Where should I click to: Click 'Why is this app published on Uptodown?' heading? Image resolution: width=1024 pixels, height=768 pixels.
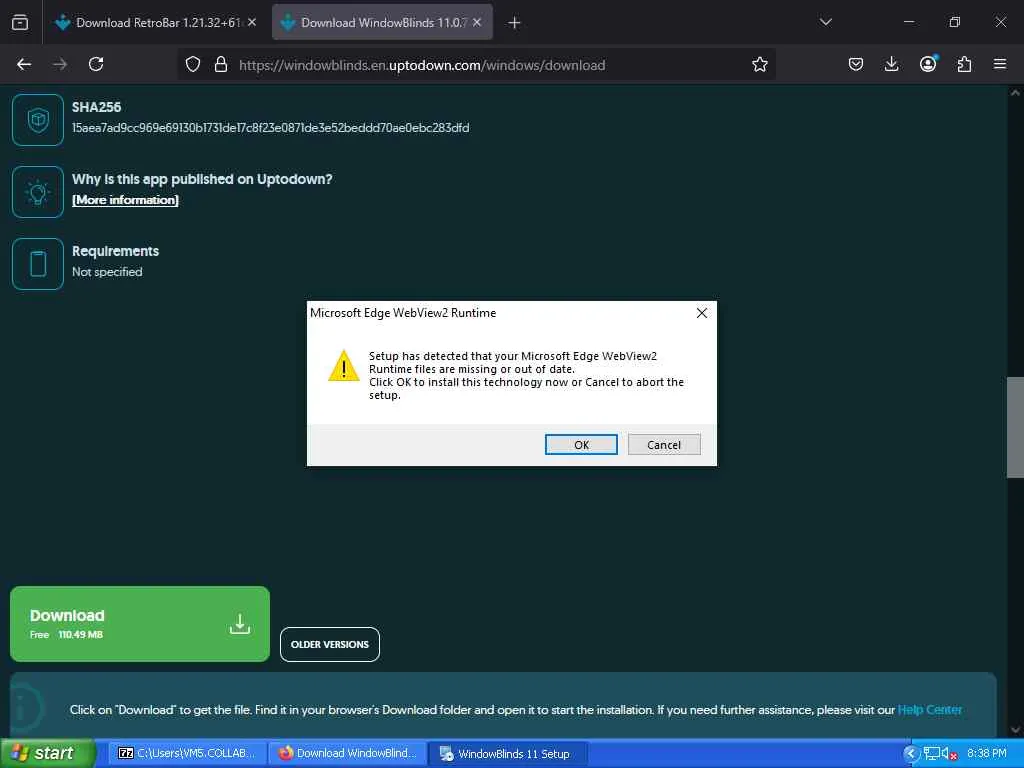pyautogui.click(x=202, y=179)
